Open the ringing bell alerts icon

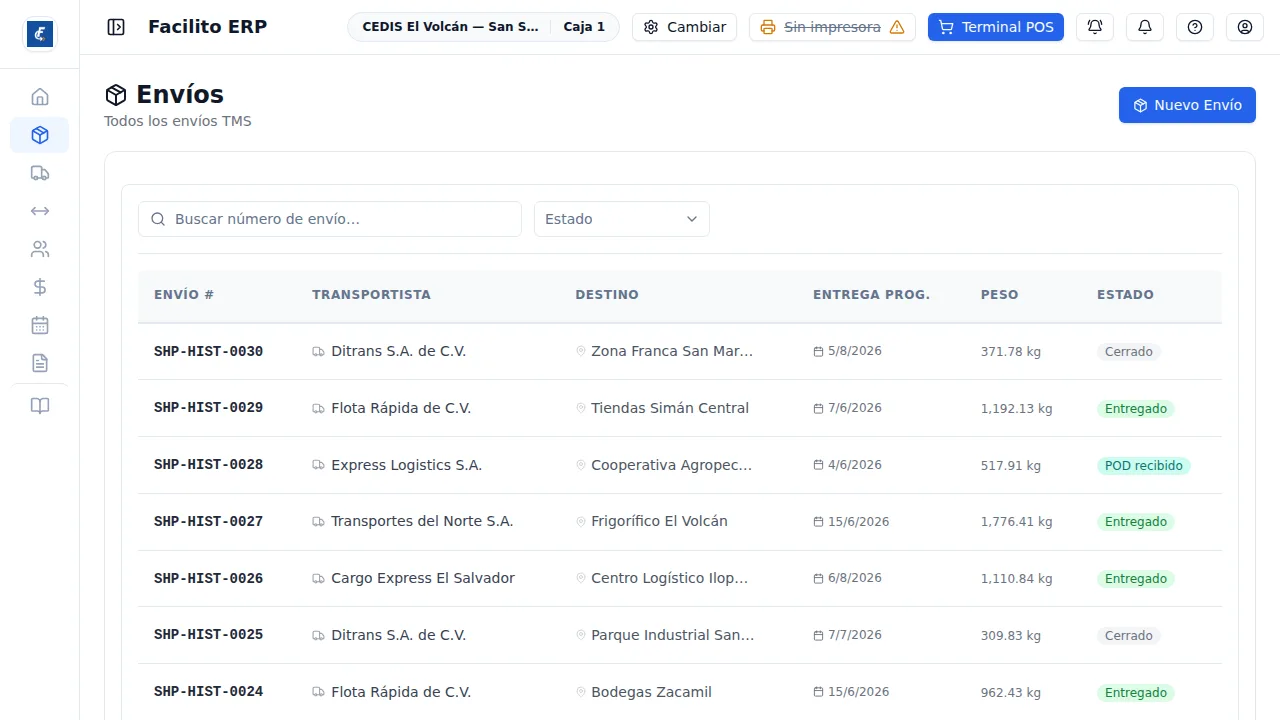(x=1095, y=27)
